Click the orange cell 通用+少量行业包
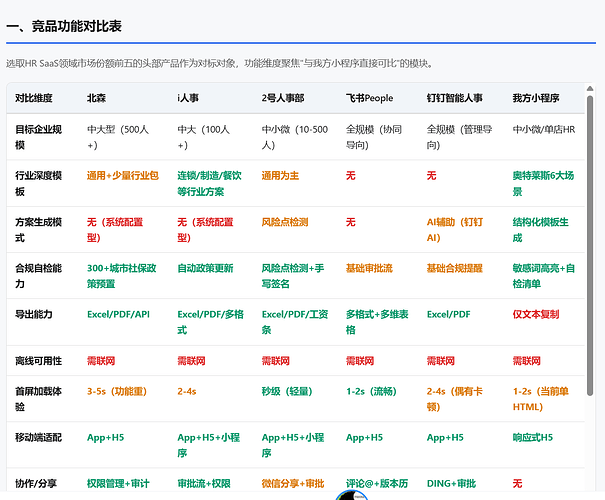This screenshot has height=500, width=605. pyautogui.click(x=123, y=176)
